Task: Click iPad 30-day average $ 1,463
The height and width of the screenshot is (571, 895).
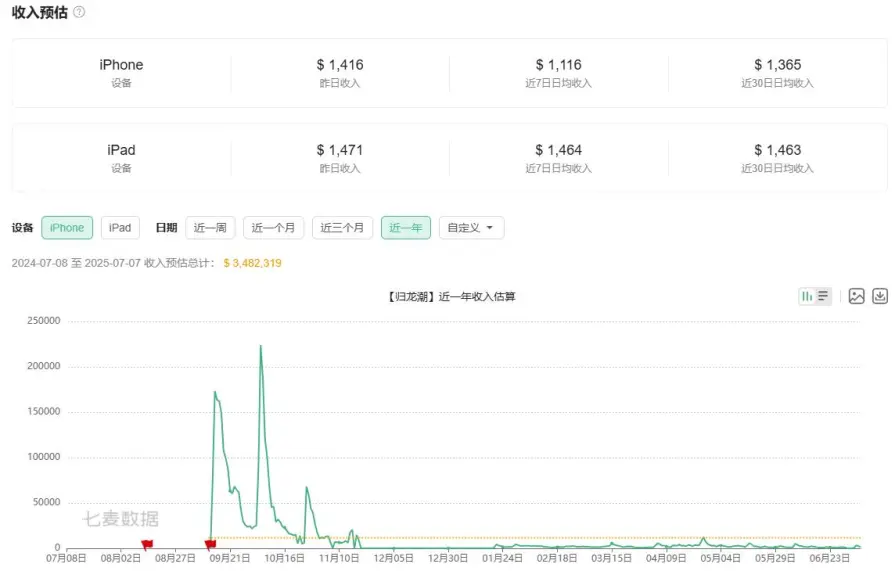Action: (x=777, y=150)
